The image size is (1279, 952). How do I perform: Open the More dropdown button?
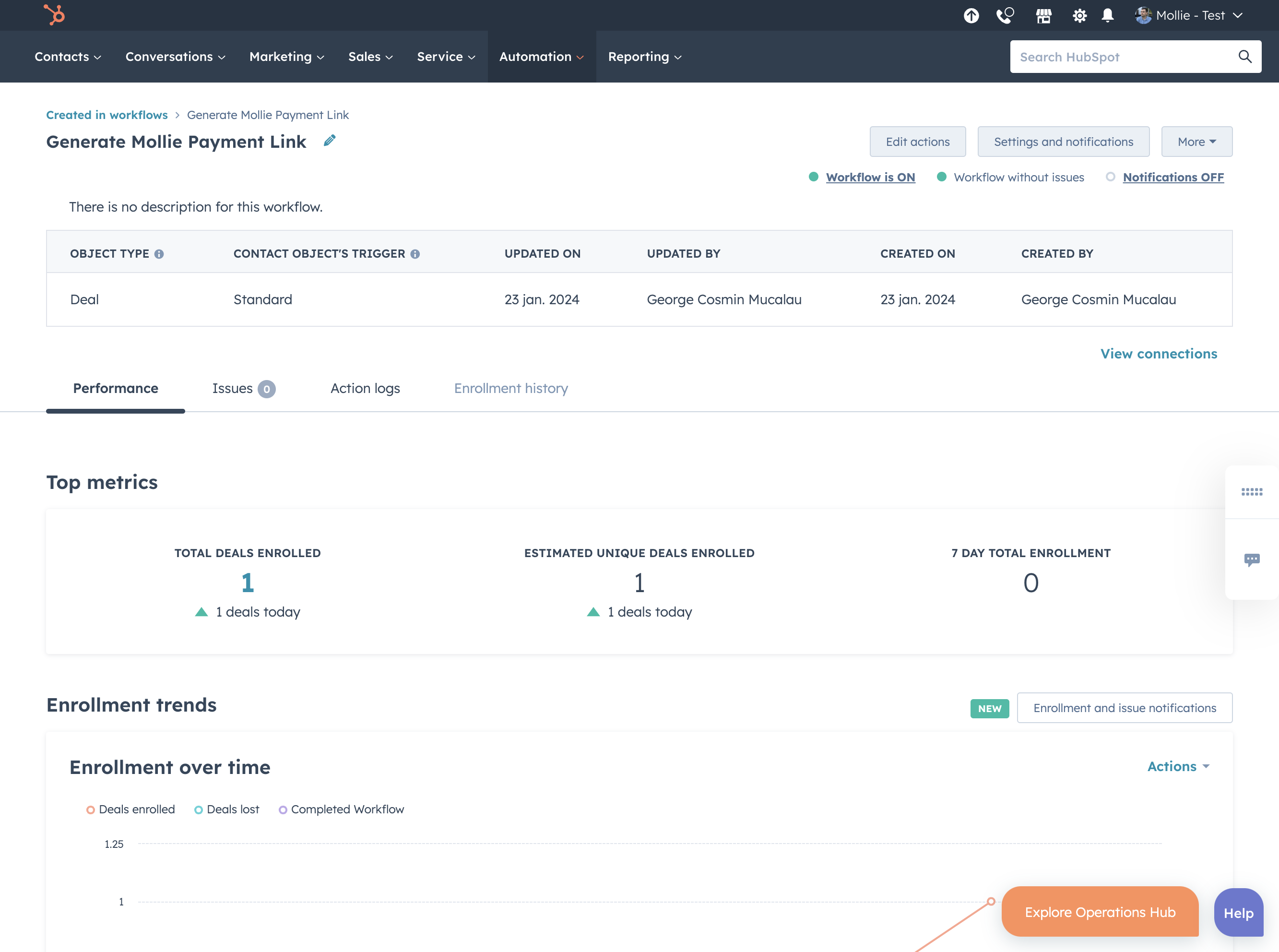(1196, 142)
